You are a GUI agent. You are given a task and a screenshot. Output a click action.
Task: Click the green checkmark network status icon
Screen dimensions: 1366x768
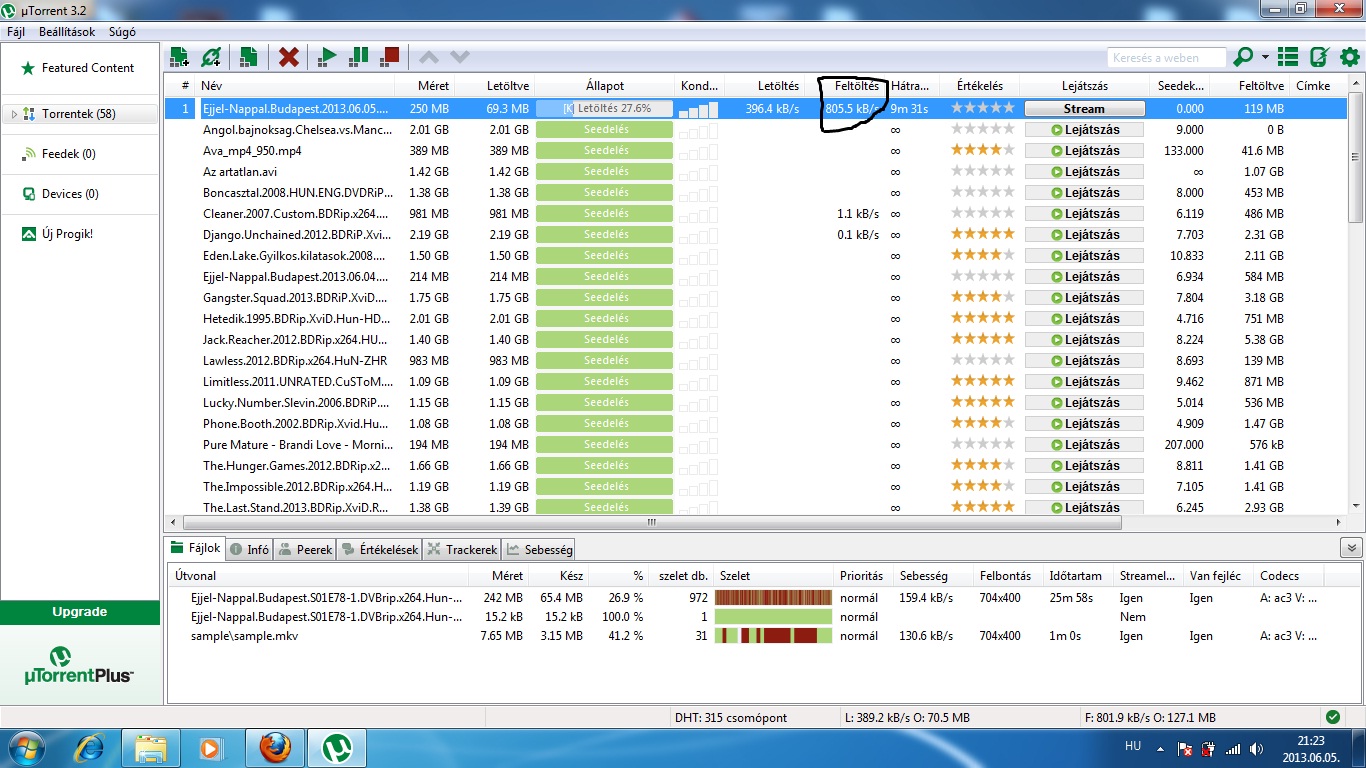click(x=1332, y=717)
